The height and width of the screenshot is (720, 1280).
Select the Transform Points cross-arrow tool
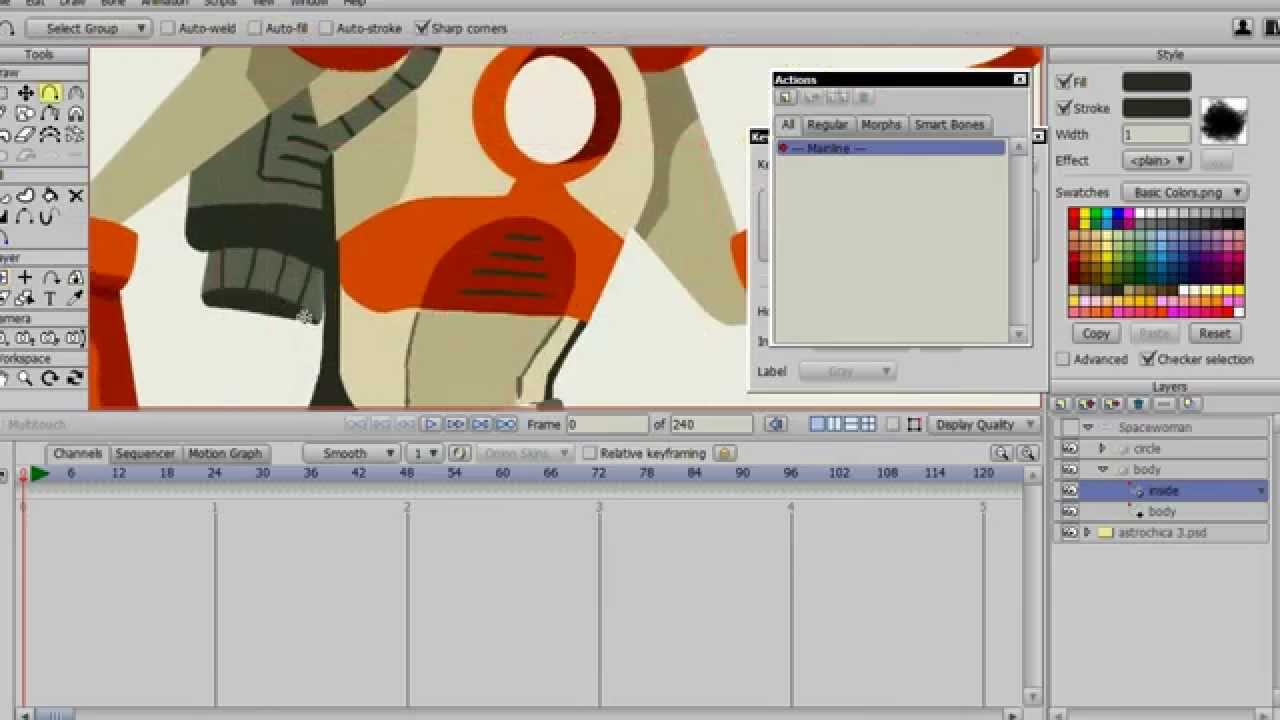pyautogui.click(x=26, y=93)
